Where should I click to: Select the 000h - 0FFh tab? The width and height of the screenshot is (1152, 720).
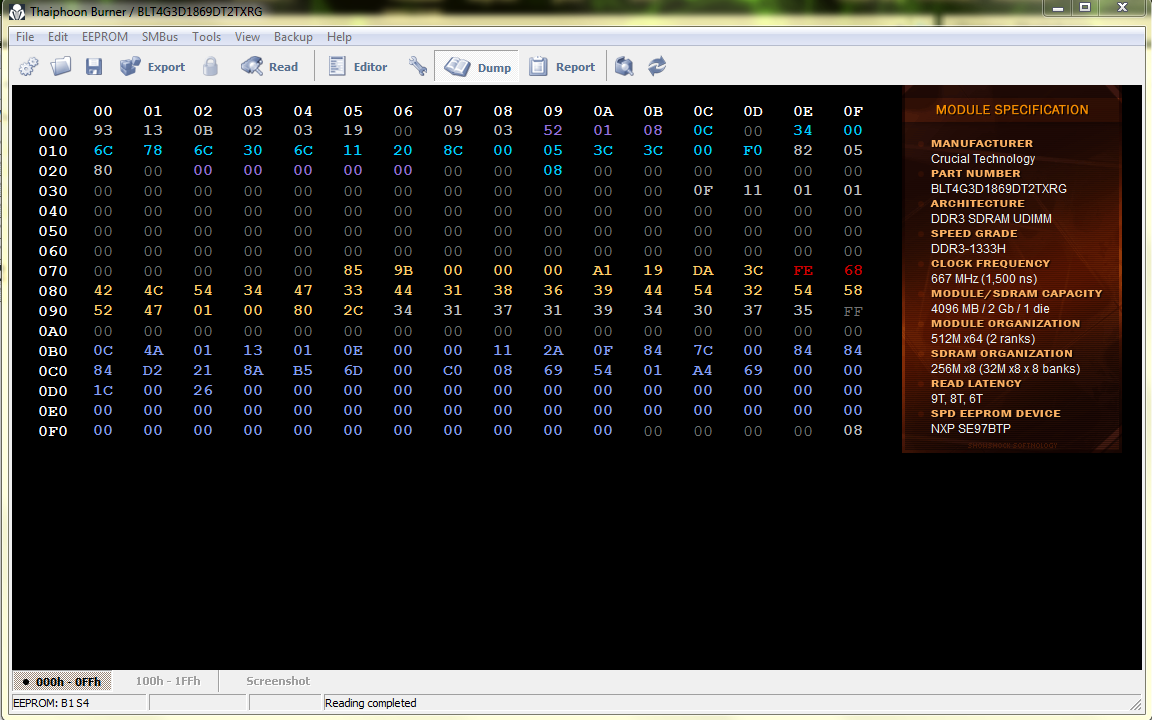pos(62,682)
